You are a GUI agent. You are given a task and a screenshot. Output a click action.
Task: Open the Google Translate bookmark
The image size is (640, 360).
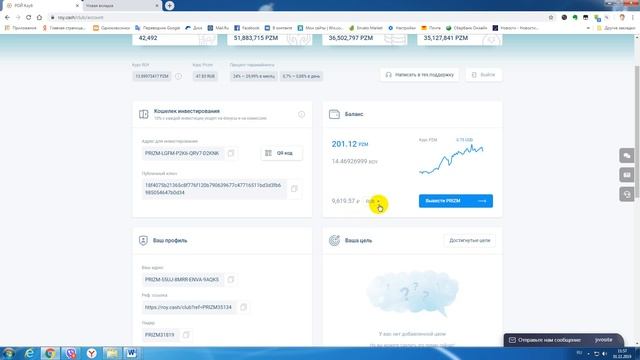point(157,28)
